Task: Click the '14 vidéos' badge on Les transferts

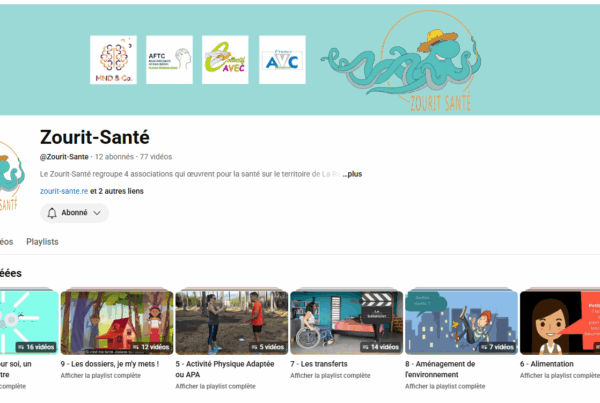Action: [380, 347]
